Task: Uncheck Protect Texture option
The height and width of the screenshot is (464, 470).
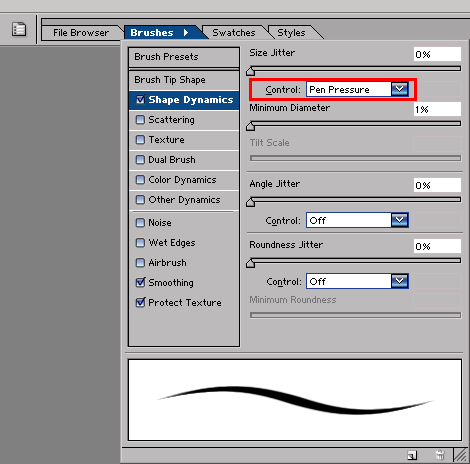Action: point(140,302)
